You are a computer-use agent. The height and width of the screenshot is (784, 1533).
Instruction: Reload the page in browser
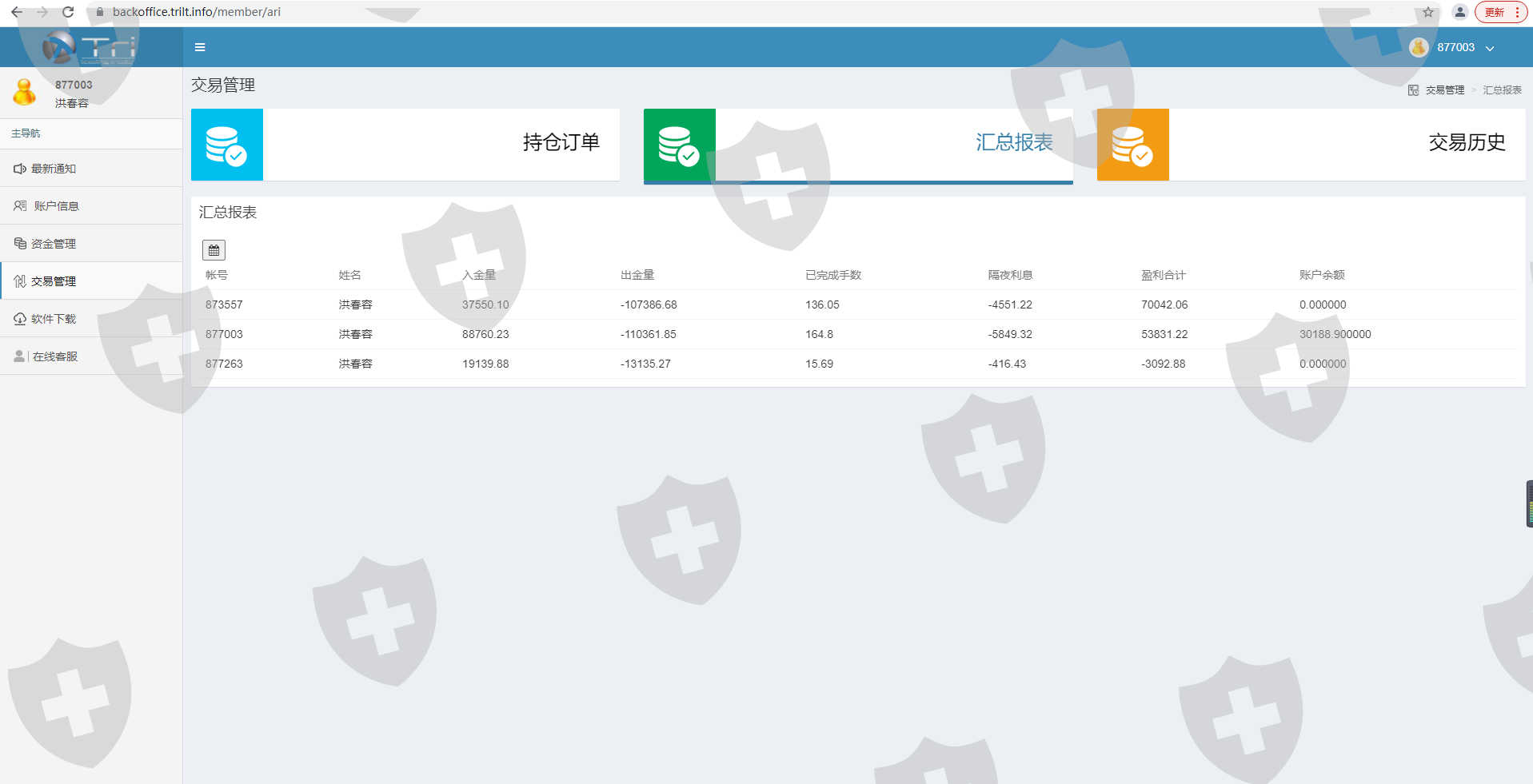(x=68, y=12)
